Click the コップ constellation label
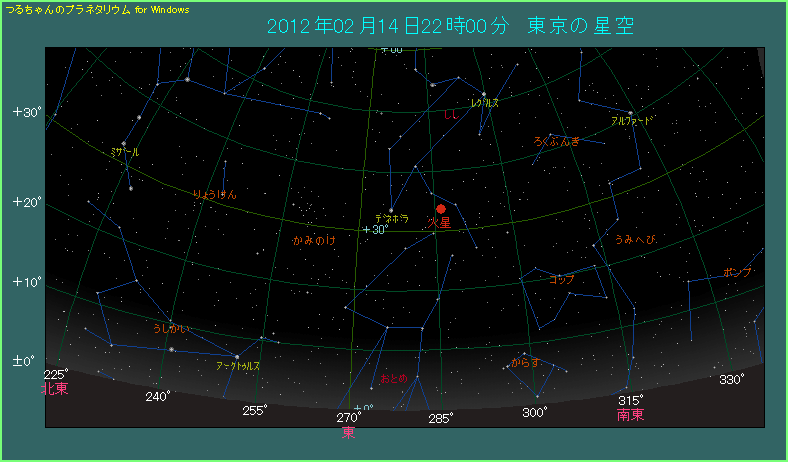 click(x=561, y=280)
